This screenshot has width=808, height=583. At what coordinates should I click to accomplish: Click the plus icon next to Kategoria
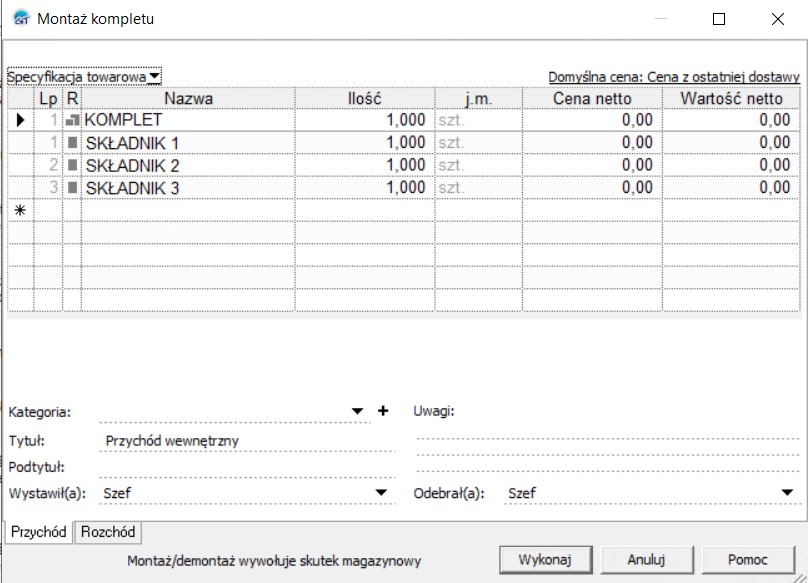pos(382,411)
